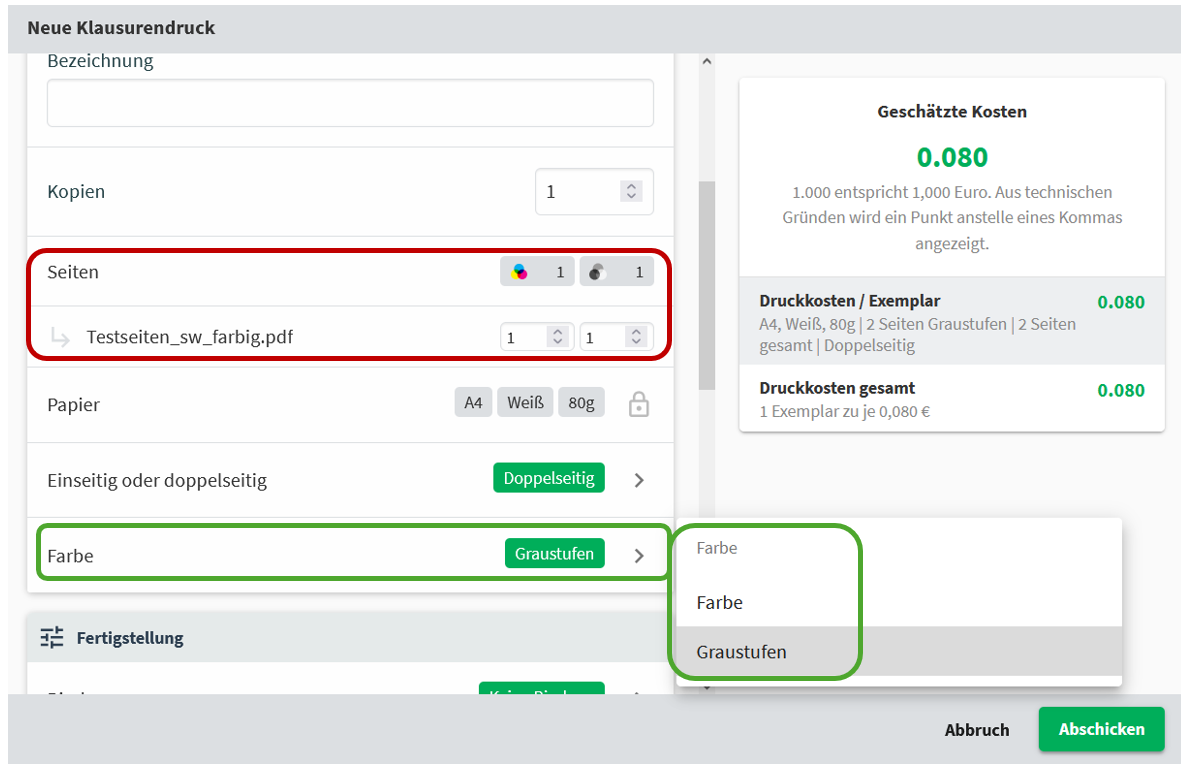Cancel with the Abbruch button
Viewport: 1181px width, 778px height.
coord(976,730)
